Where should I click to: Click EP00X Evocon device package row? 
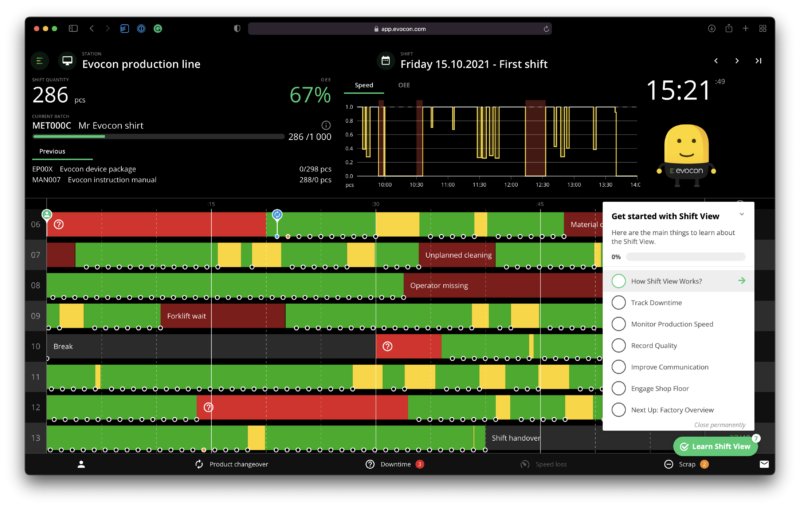182,169
